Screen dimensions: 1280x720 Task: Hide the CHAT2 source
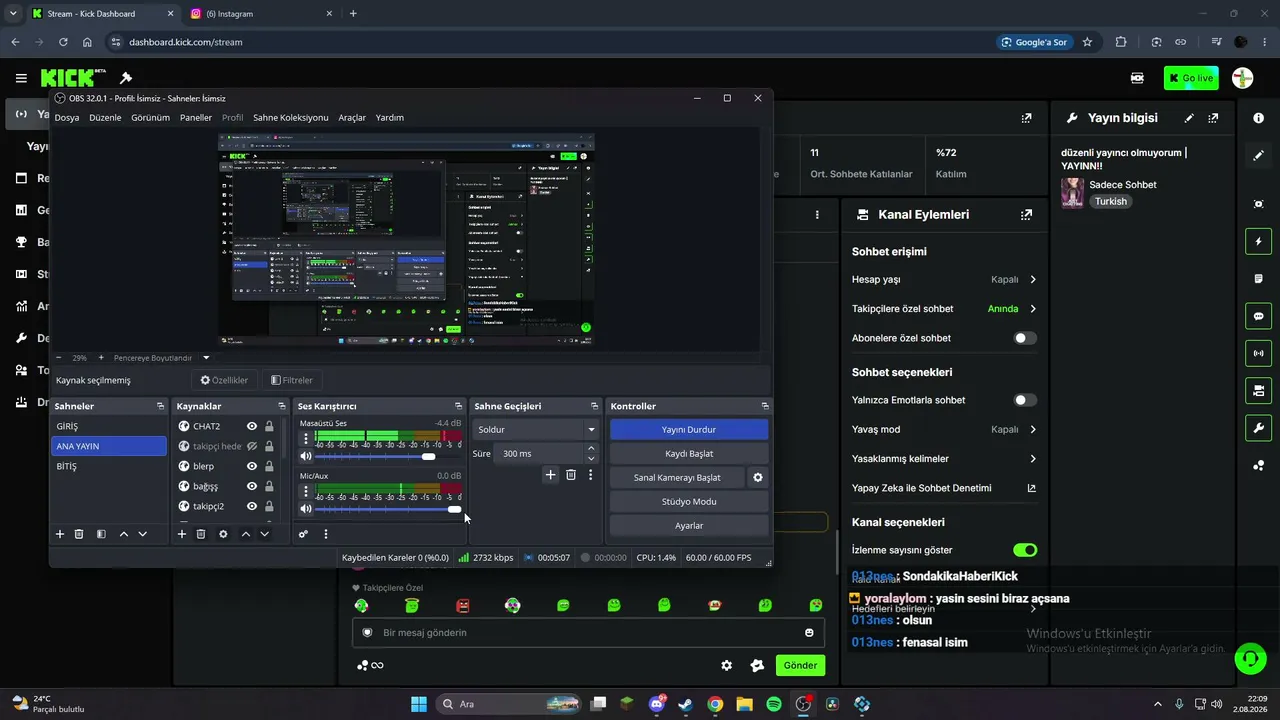point(252,426)
